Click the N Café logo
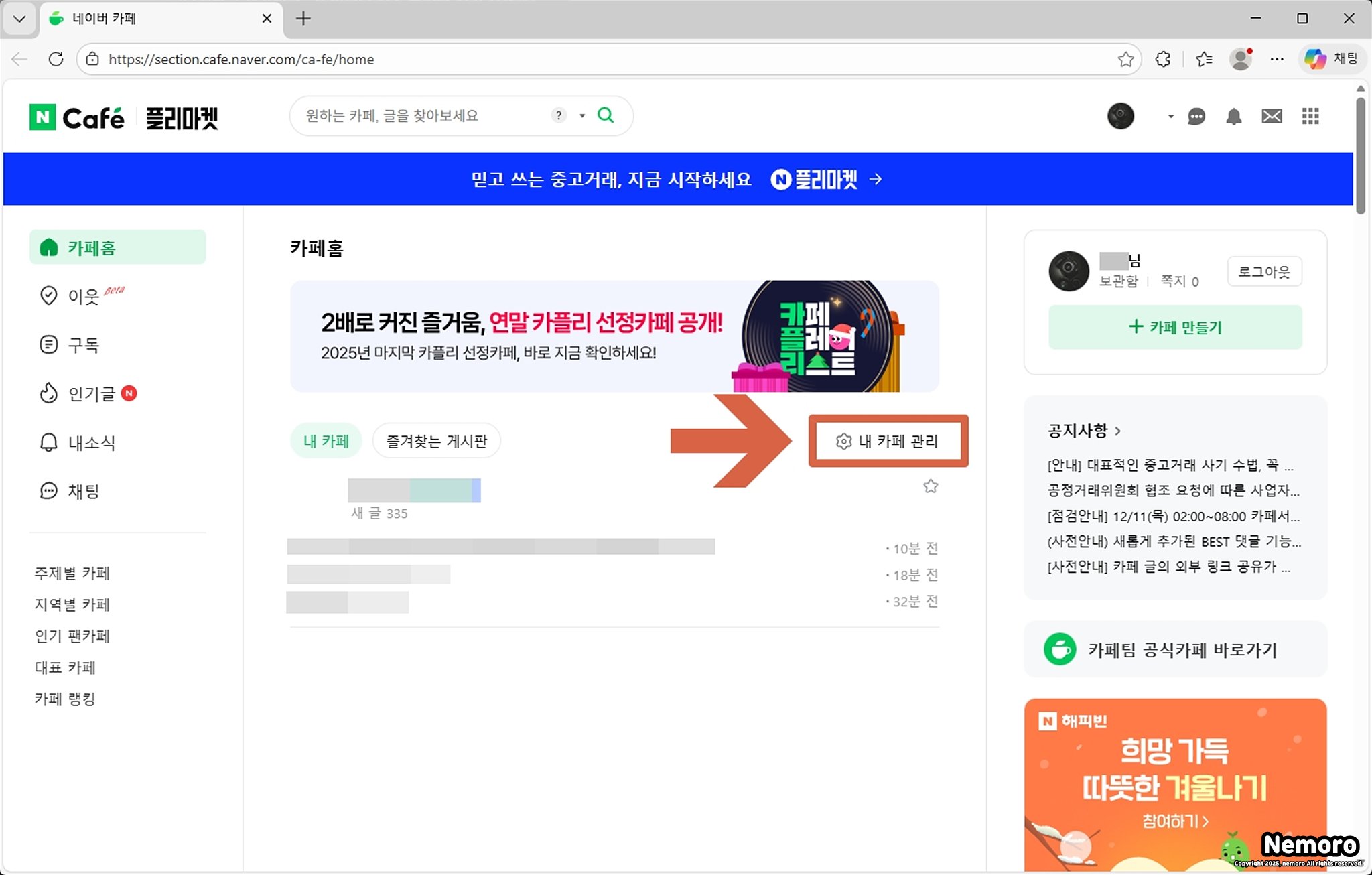The height and width of the screenshot is (875, 1372). (77, 118)
